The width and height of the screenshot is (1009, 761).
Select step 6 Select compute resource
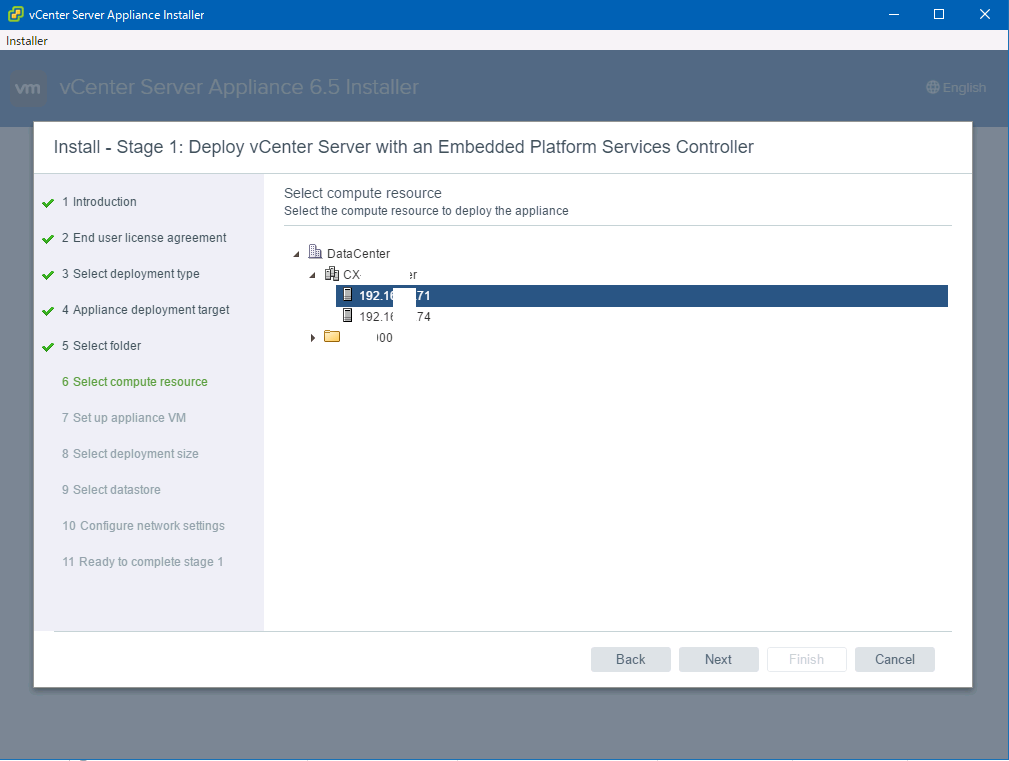pyautogui.click(x=134, y=382)
